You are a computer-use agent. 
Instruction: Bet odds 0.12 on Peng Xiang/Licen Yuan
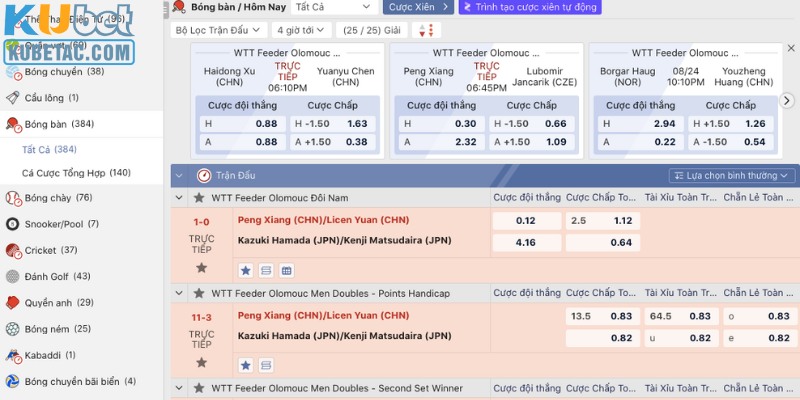click(527, 221)
